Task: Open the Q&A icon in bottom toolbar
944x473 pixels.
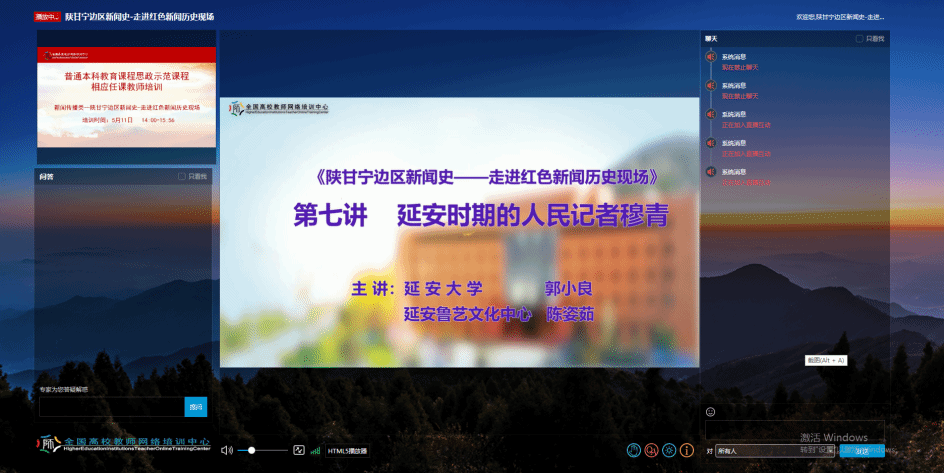Action: coord(651,451)
